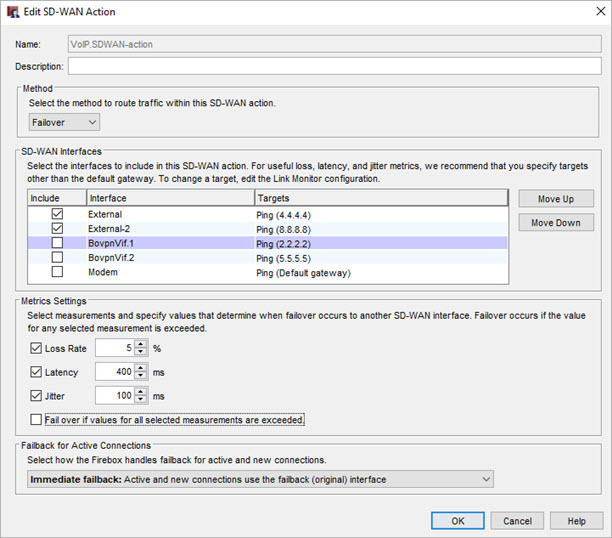Click the Description text field

click(333, 66)
